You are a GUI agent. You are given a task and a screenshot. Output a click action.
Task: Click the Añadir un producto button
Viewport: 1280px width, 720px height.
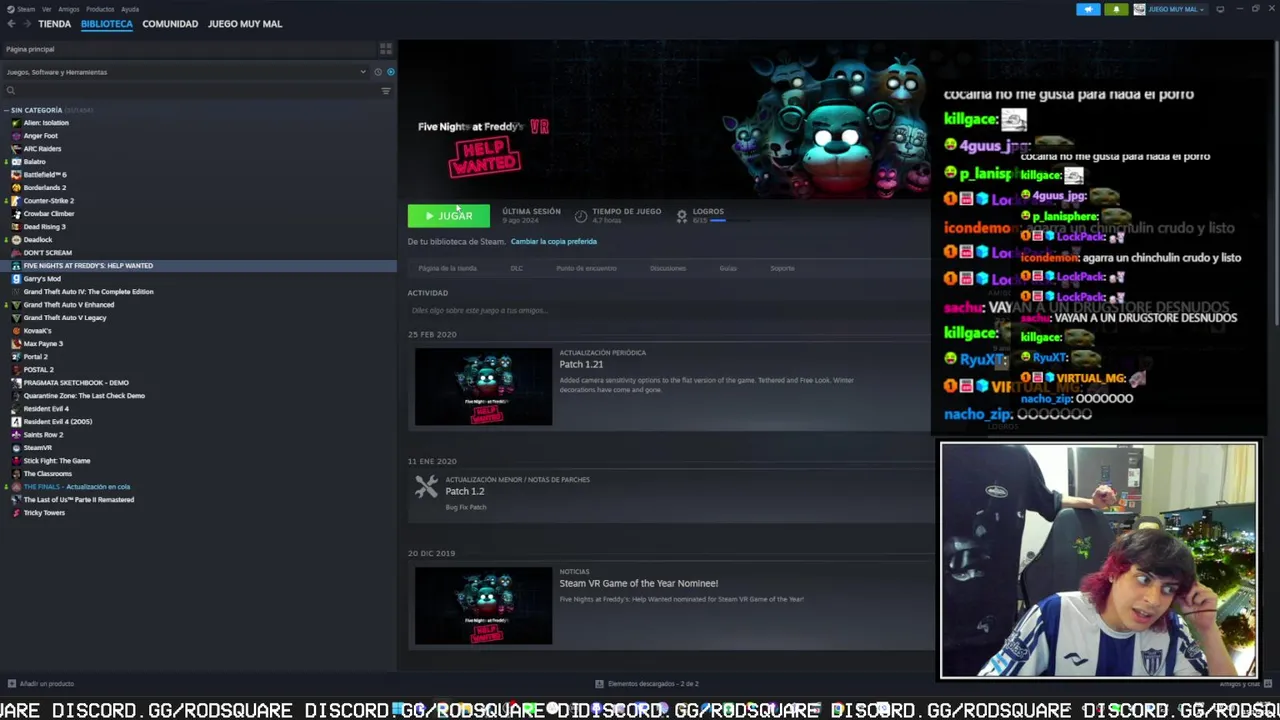41,684
